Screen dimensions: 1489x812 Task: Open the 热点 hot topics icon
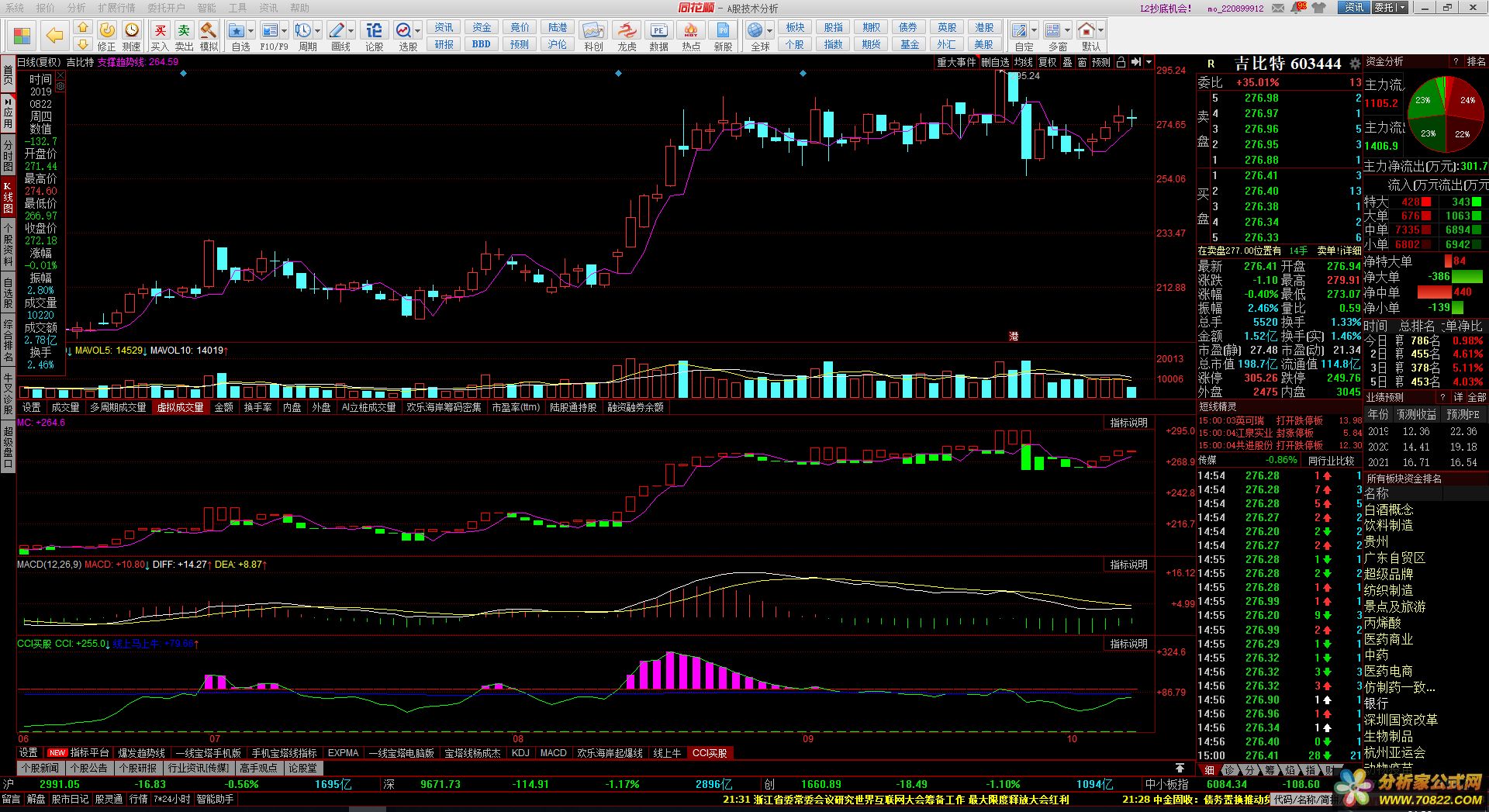point(691,35)
